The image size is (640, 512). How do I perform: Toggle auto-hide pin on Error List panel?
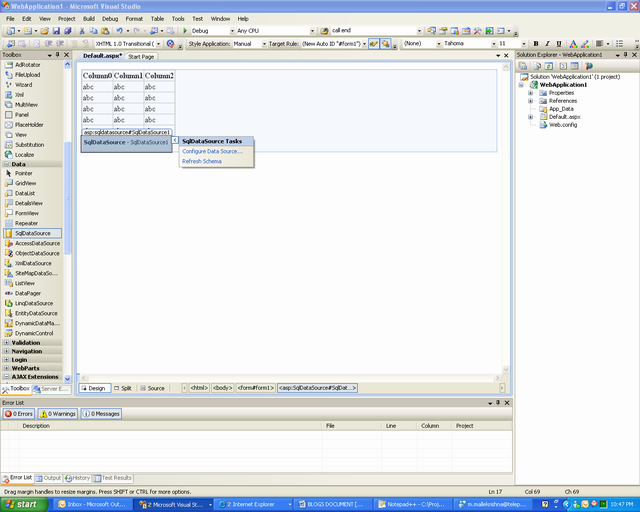coord(498,403)
